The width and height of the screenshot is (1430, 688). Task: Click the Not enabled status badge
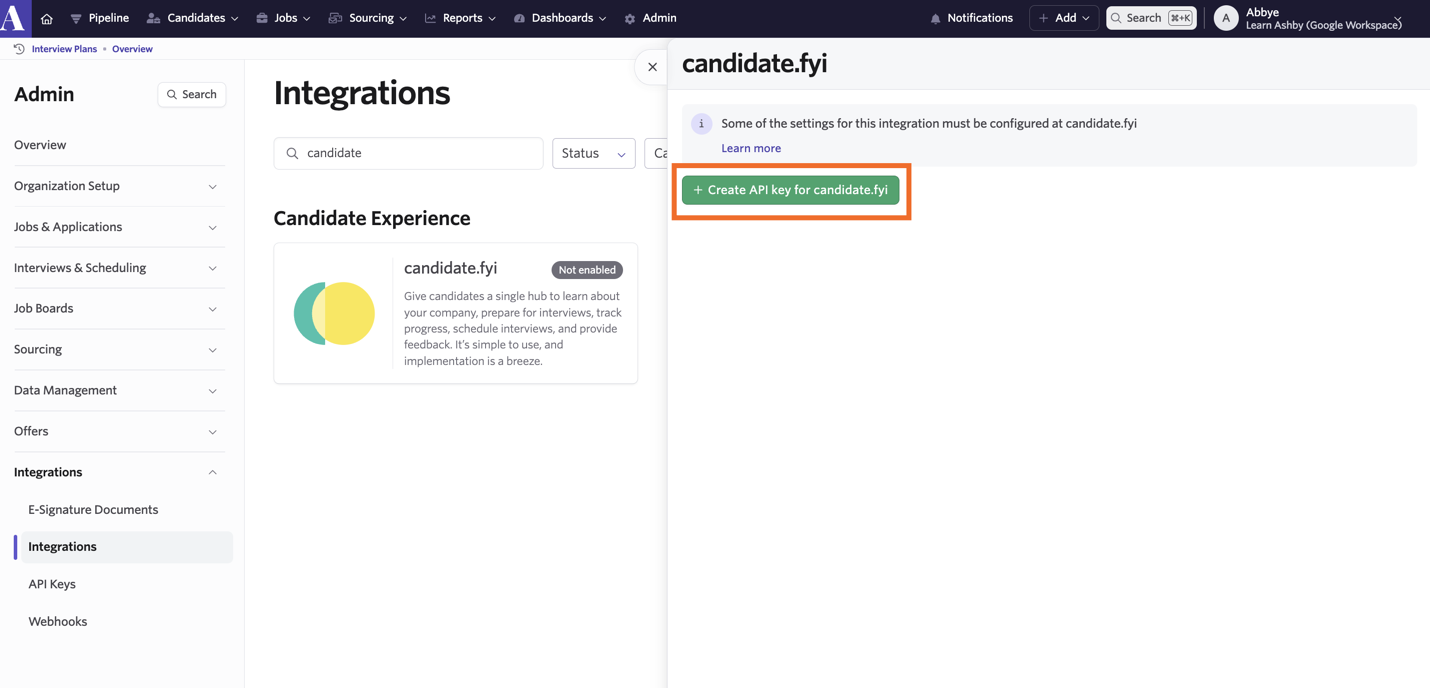(x=587, y=270)
